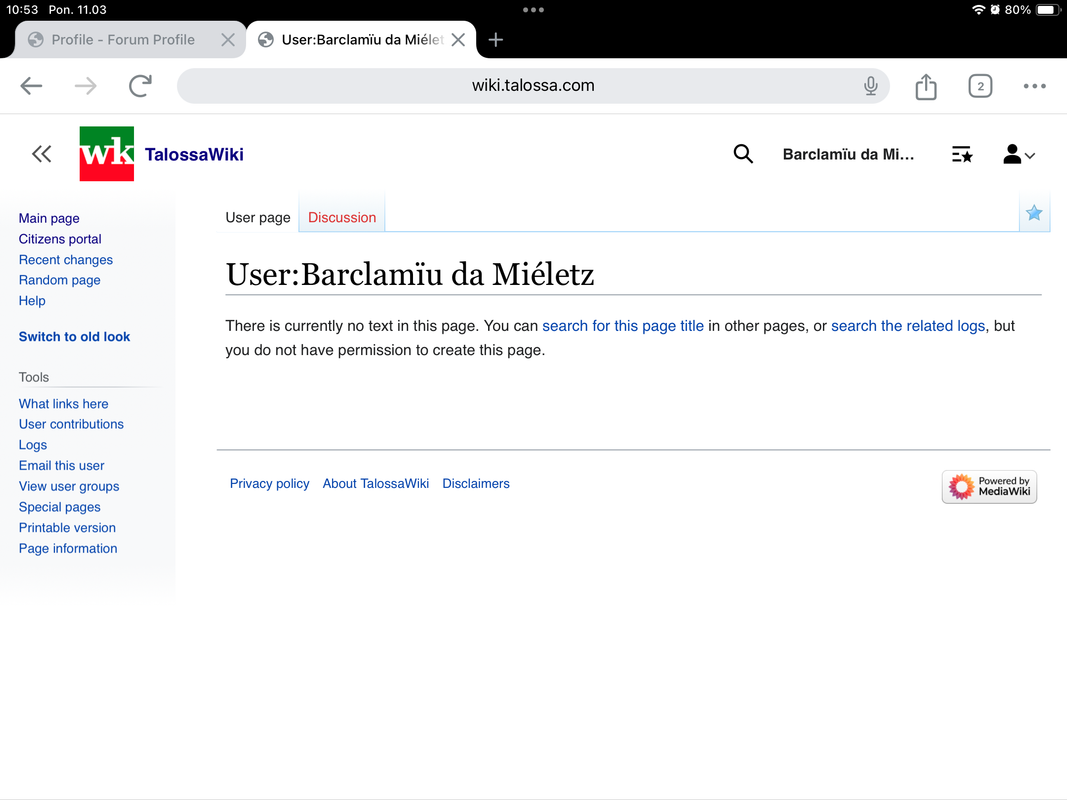1067x800 pixels.
Task: Open Printable version
Action: pos(67,528)
